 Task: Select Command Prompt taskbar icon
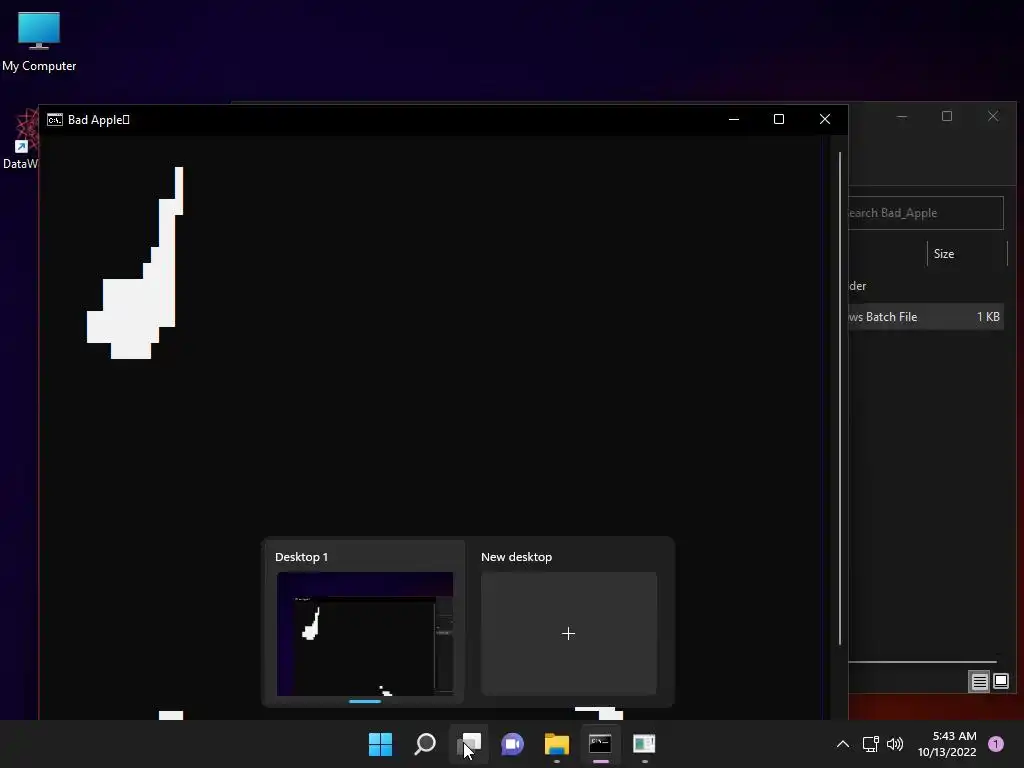(x=600, y=744)
